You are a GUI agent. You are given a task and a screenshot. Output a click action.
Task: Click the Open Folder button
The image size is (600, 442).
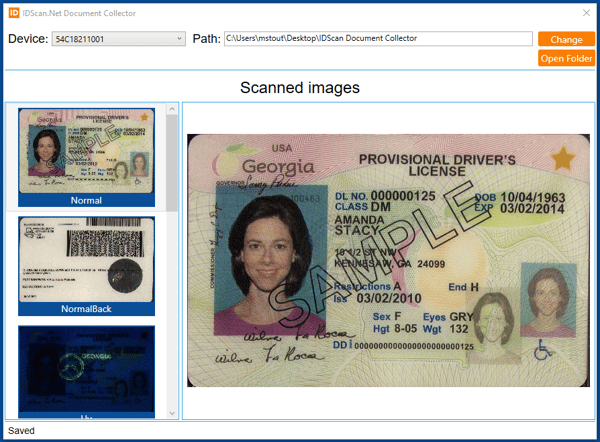tap(566, 58)
